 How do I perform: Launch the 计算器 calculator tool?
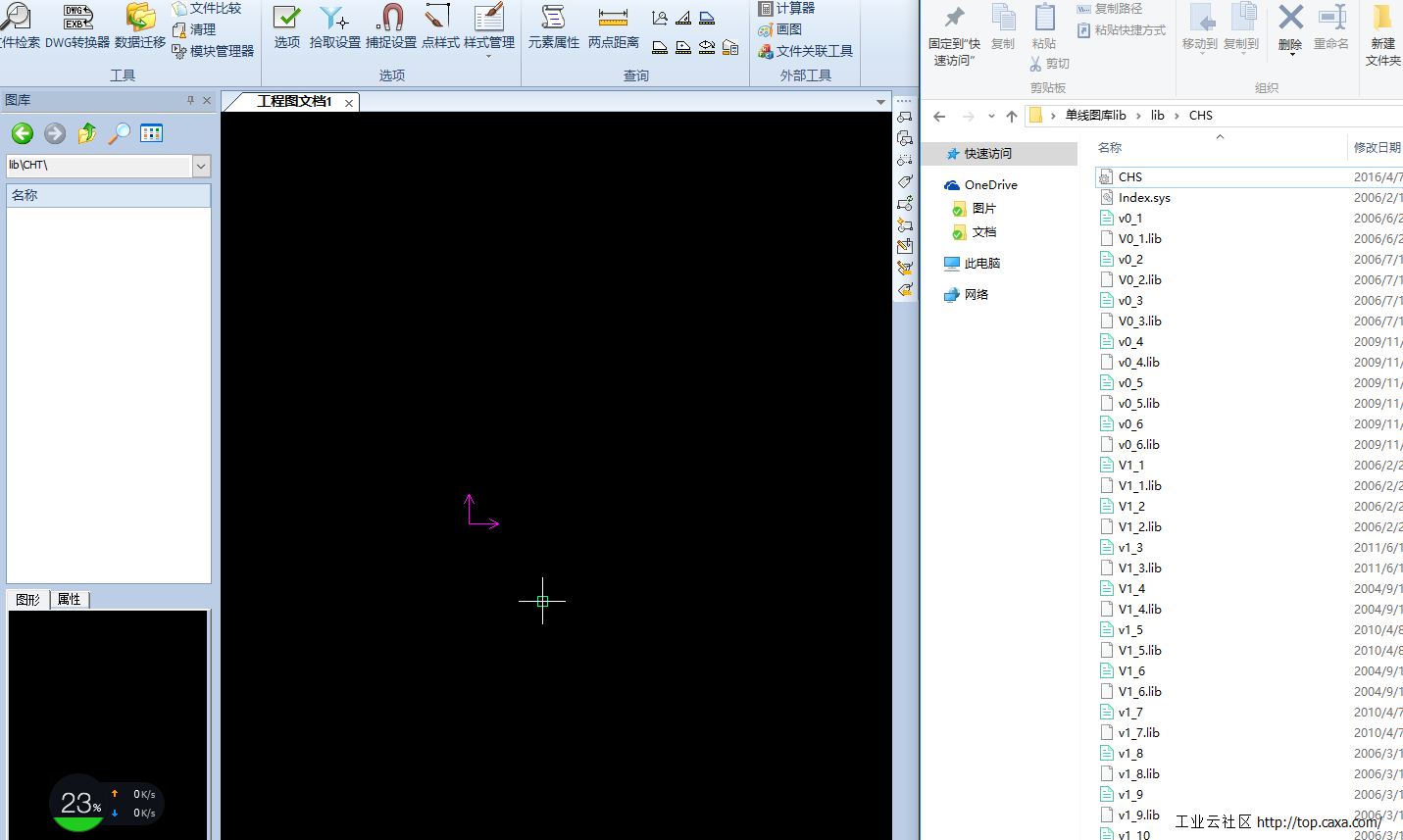[x=786, y=8]
